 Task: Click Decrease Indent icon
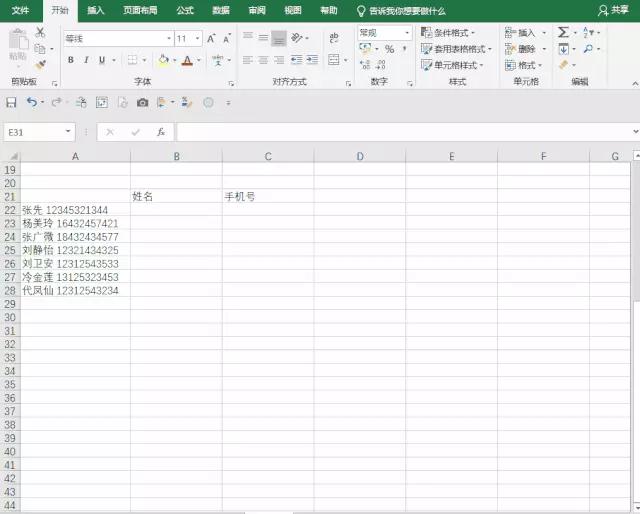pyautogui.click(x=297, y=60)
